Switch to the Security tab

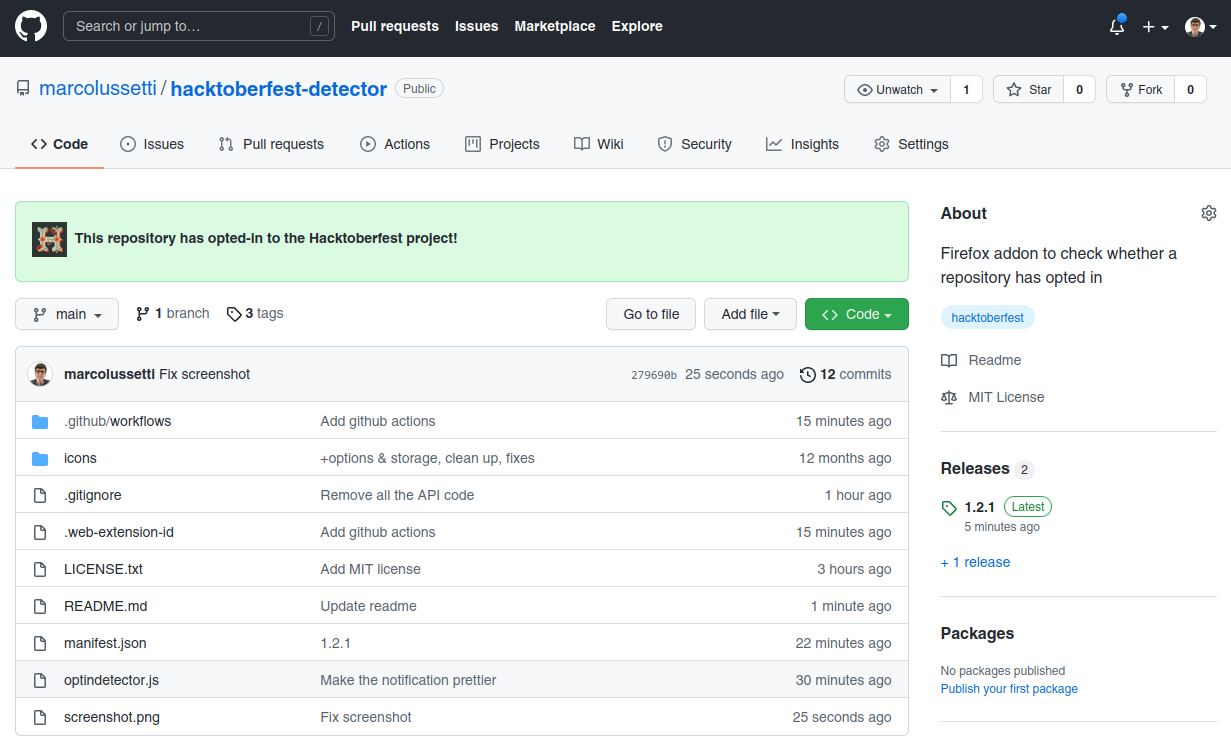694,144
